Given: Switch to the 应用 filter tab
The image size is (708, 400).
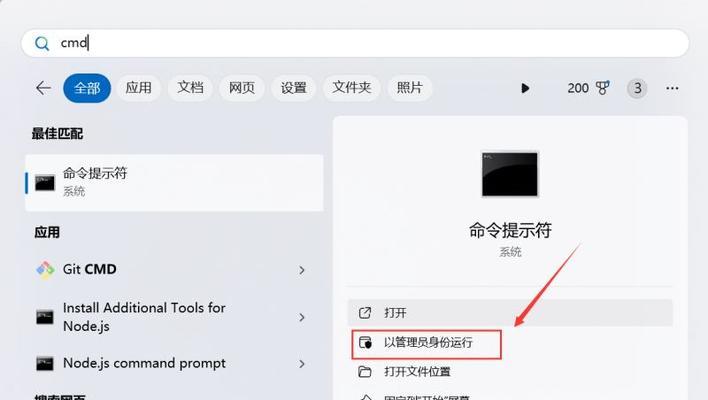Looking at the screenshot, I should click(138, 88).
